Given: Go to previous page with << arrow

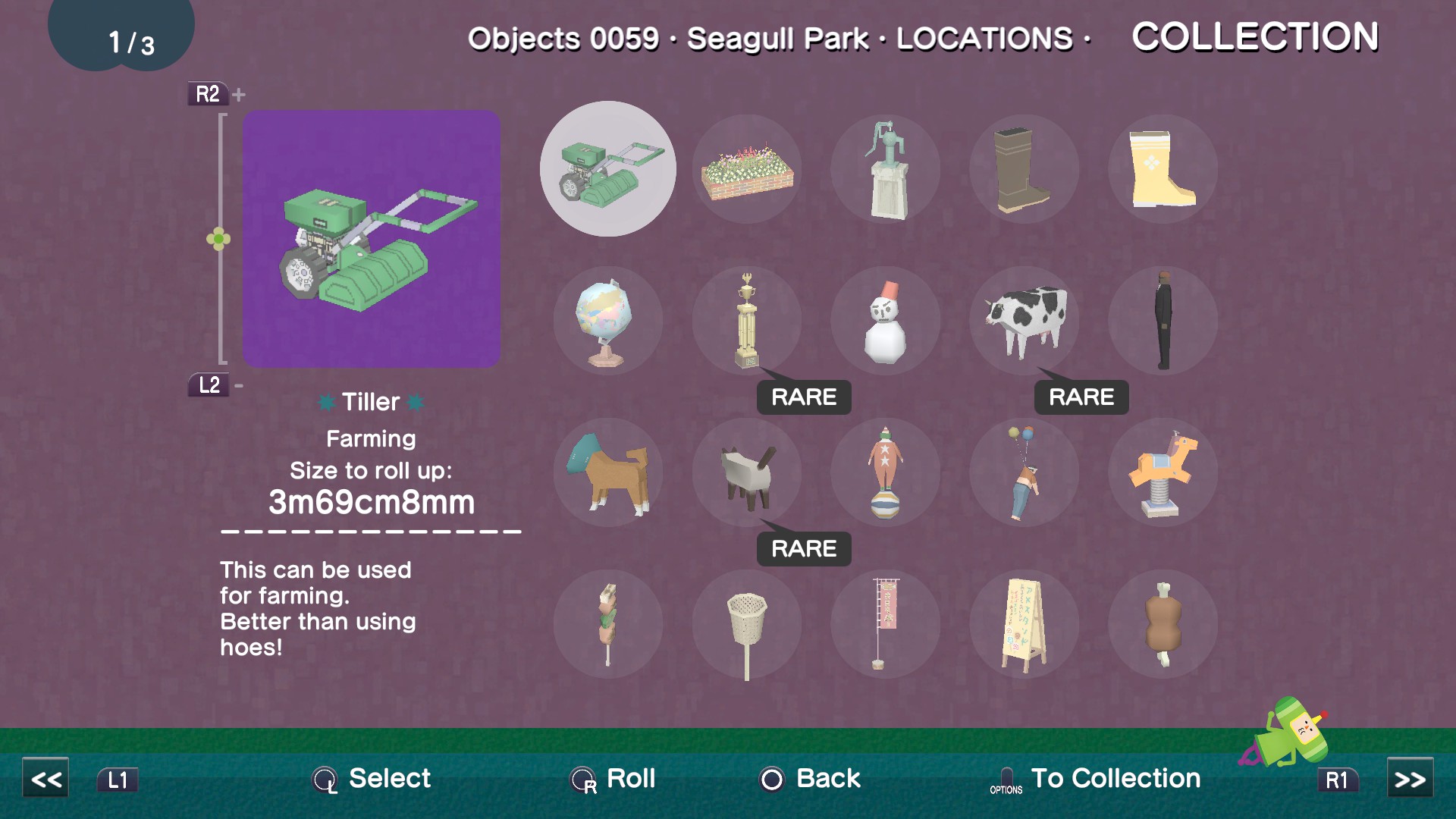Looking at the screenshot, I should 45,779.
